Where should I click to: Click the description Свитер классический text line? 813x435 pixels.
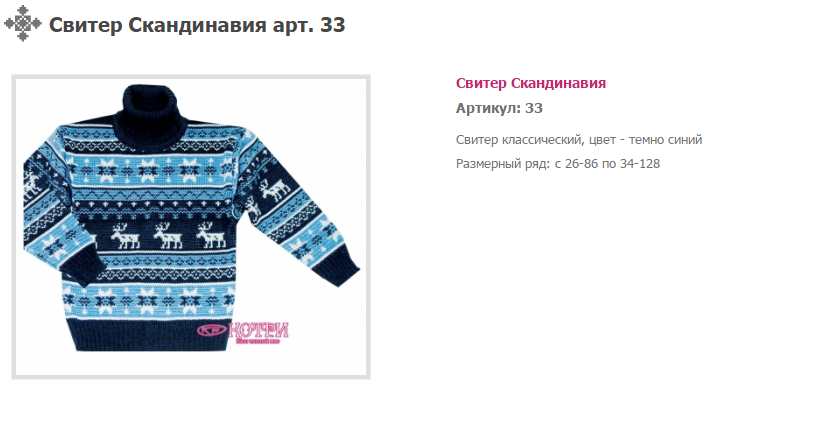579,139
